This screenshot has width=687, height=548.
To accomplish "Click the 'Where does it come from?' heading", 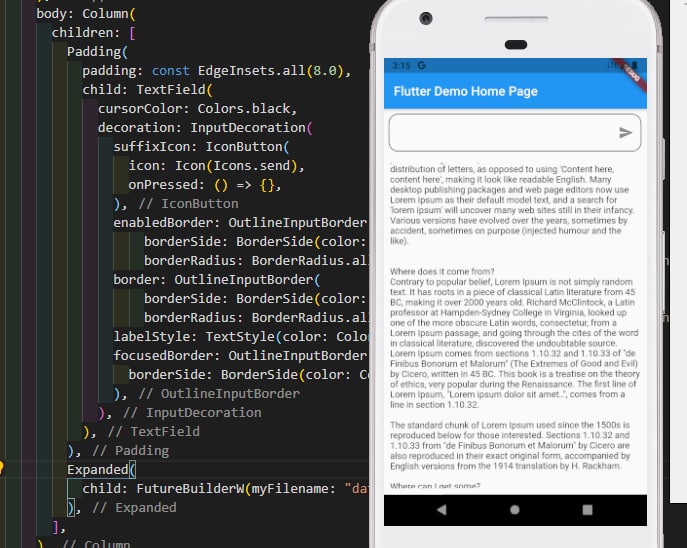I will 442,271.
